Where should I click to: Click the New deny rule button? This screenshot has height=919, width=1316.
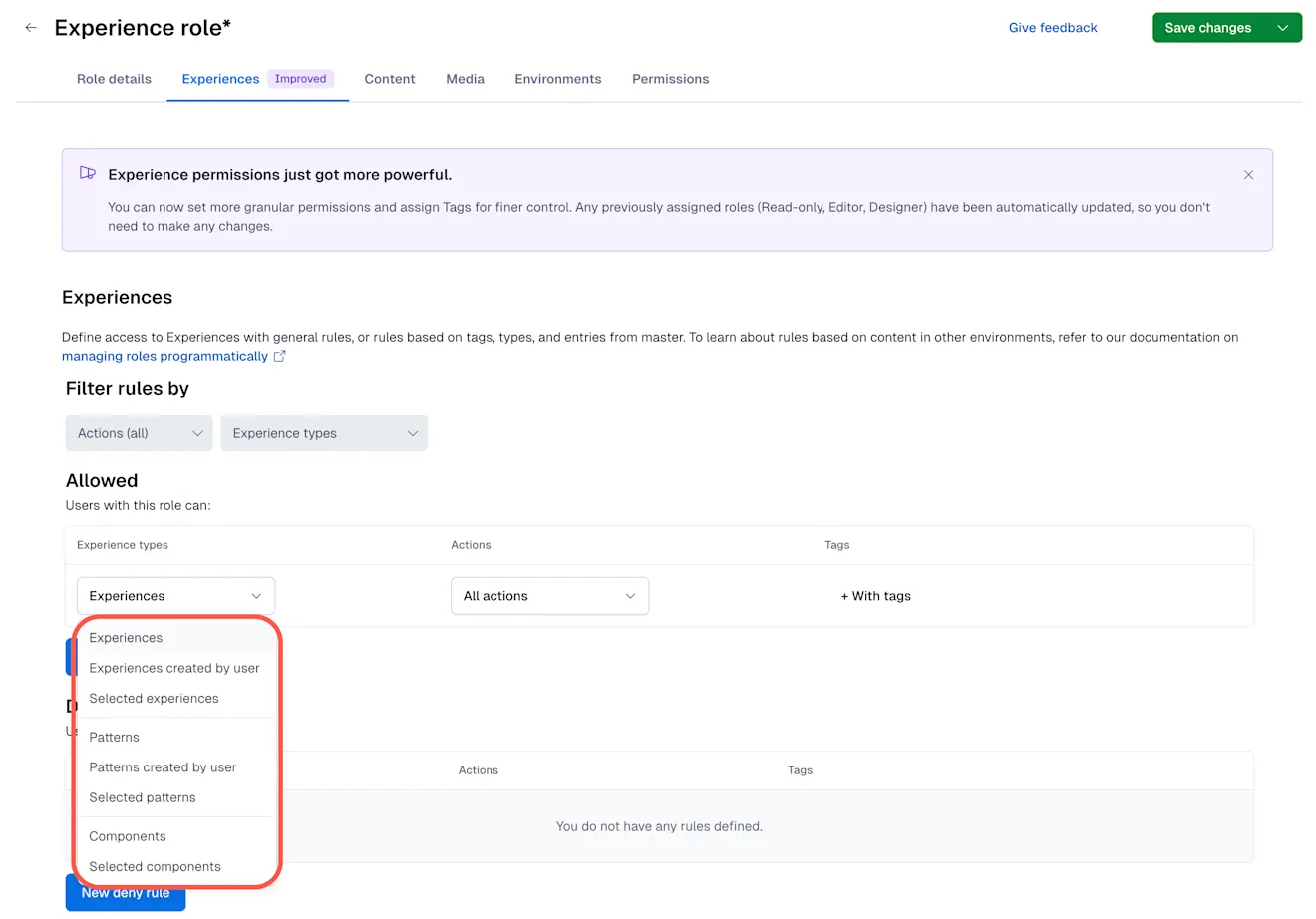(125, 892)
